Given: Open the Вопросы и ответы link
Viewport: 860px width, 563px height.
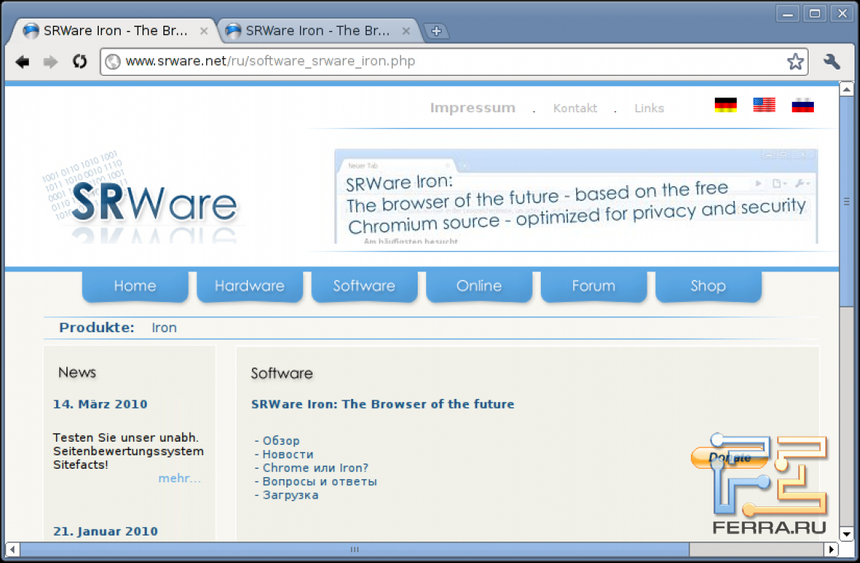Looking at the screenshot, I should (x=320, y=482).
